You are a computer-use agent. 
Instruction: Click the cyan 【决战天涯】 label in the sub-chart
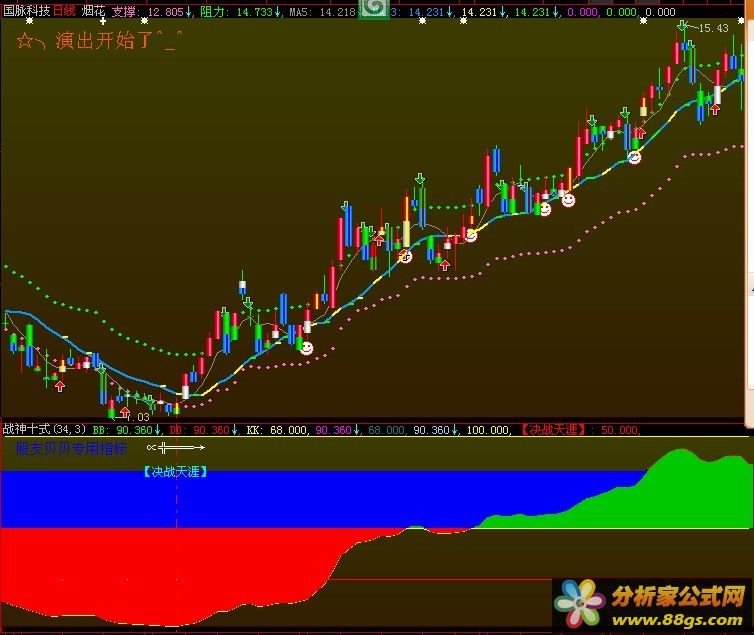click(x=176, y=472)
